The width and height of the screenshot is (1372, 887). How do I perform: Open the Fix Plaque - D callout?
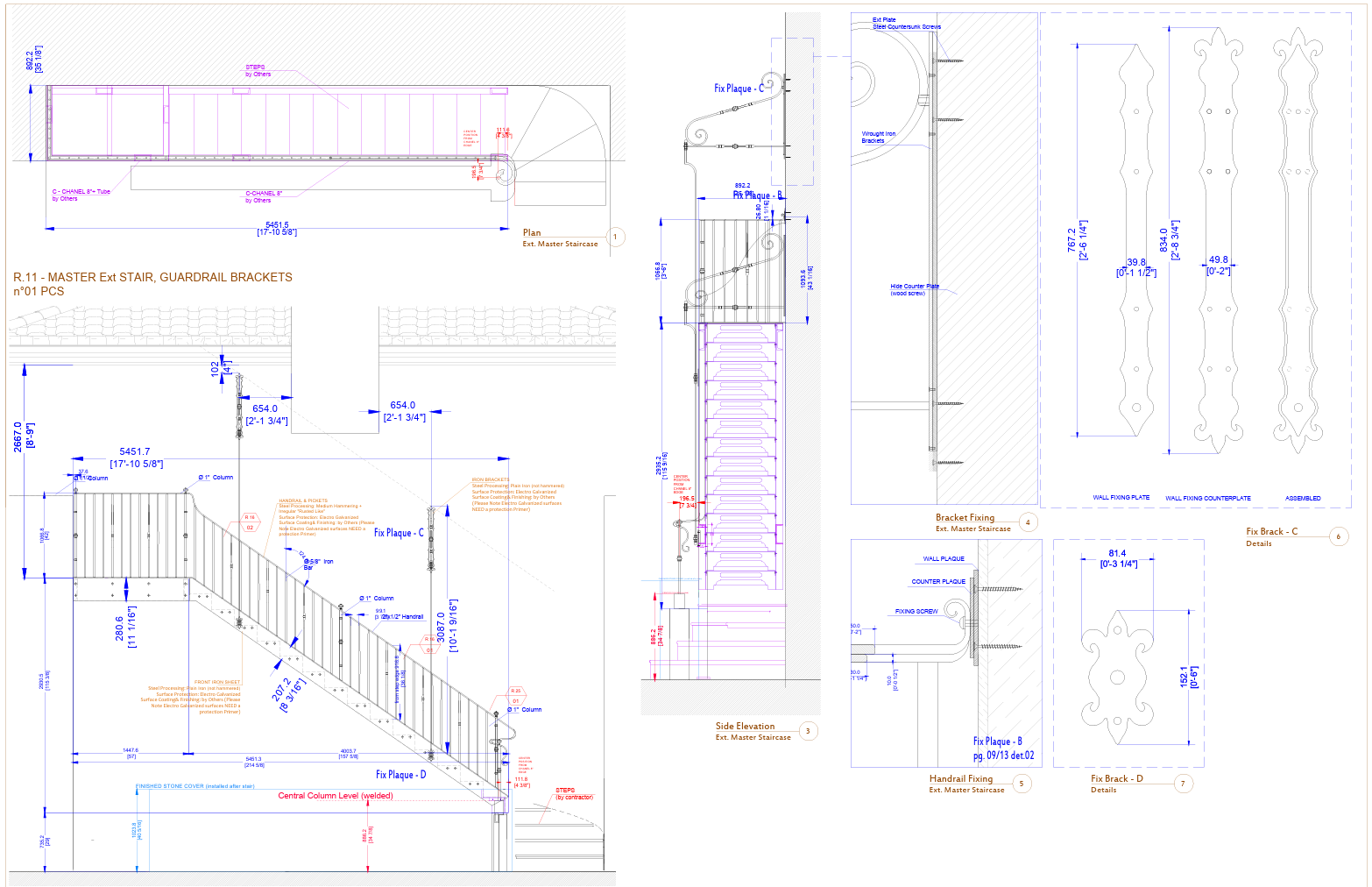401,773
